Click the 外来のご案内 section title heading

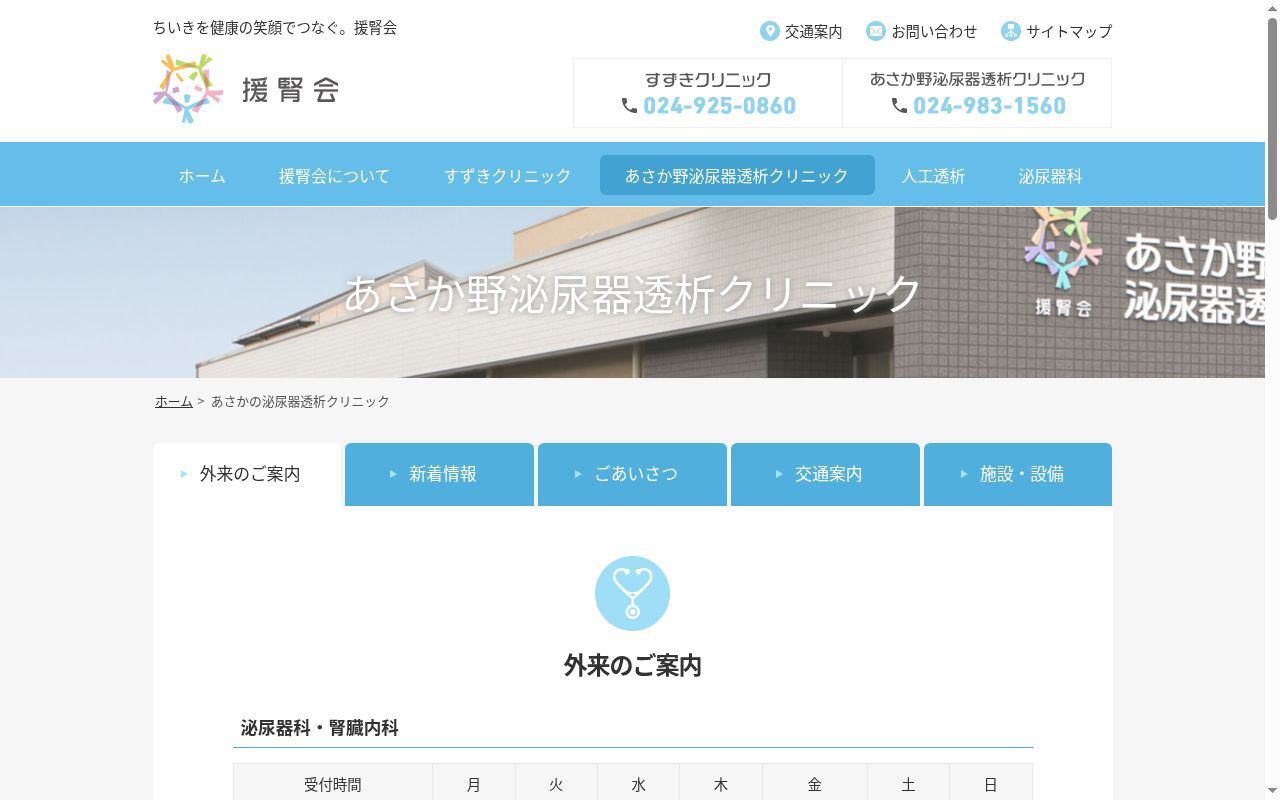tap(633, 665)
